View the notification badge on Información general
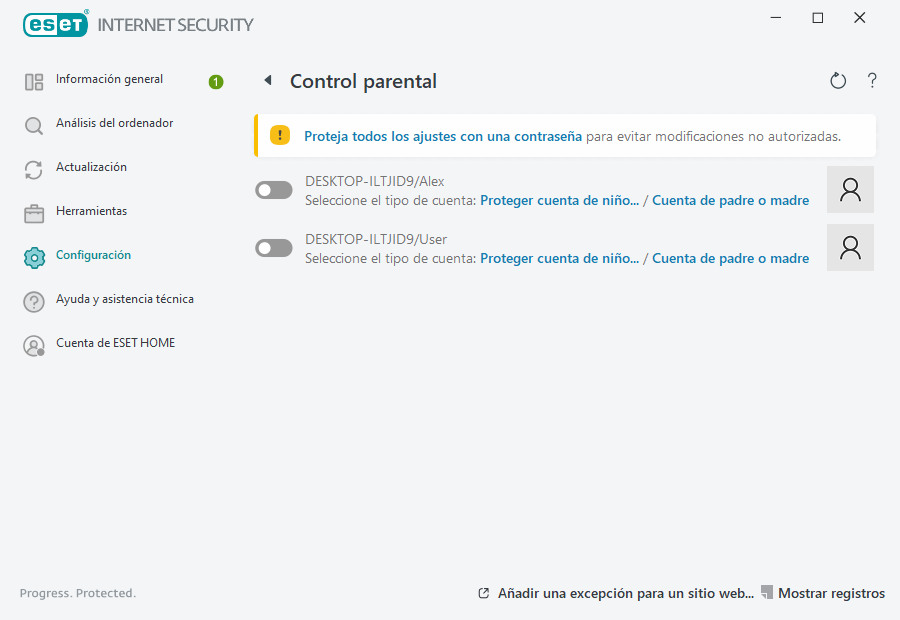Image resolution: width=900 pixels, height=620 pixels. pos(215,82)
